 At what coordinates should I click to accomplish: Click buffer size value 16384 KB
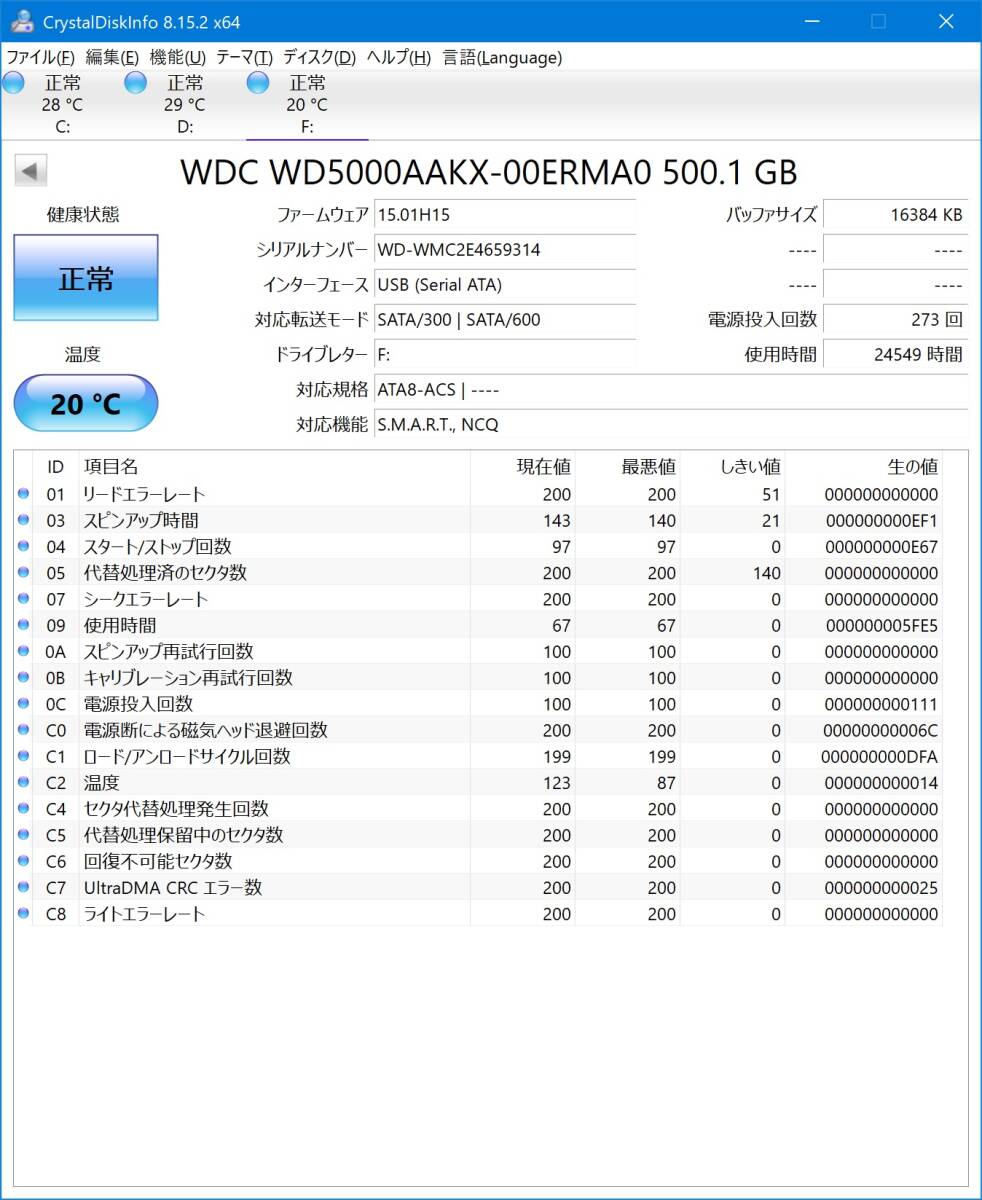[895, 215]
